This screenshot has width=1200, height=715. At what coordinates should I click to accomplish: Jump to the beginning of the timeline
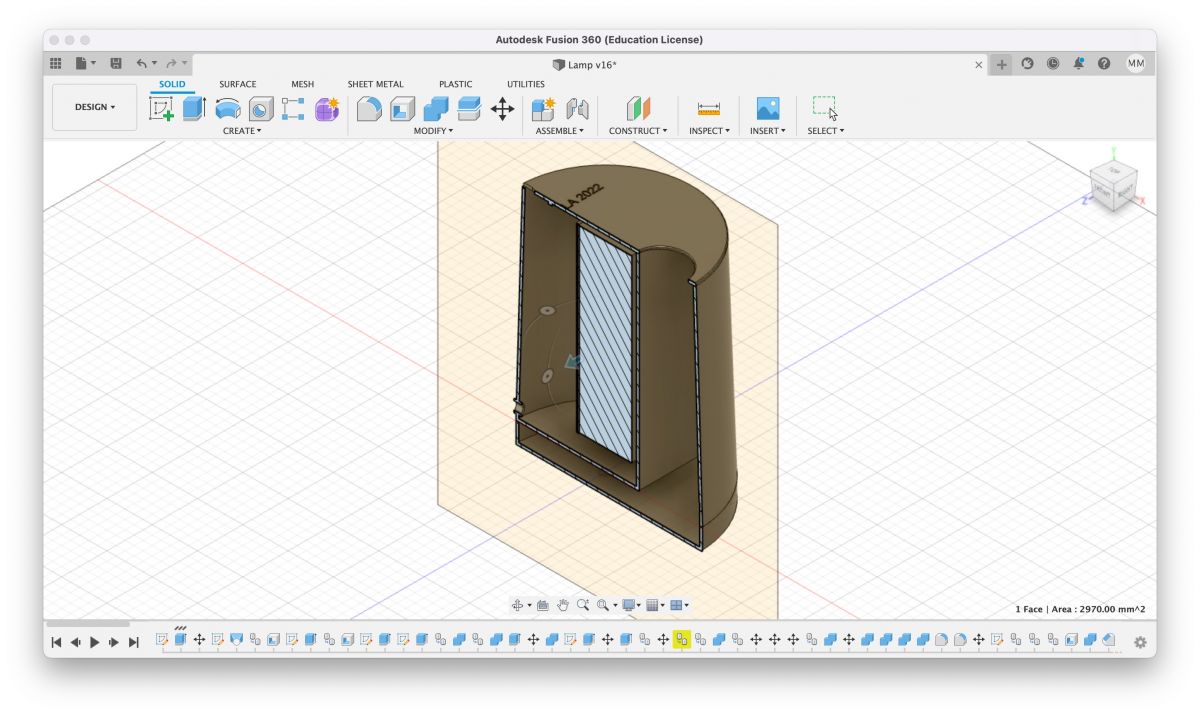(x=56, y=642)
